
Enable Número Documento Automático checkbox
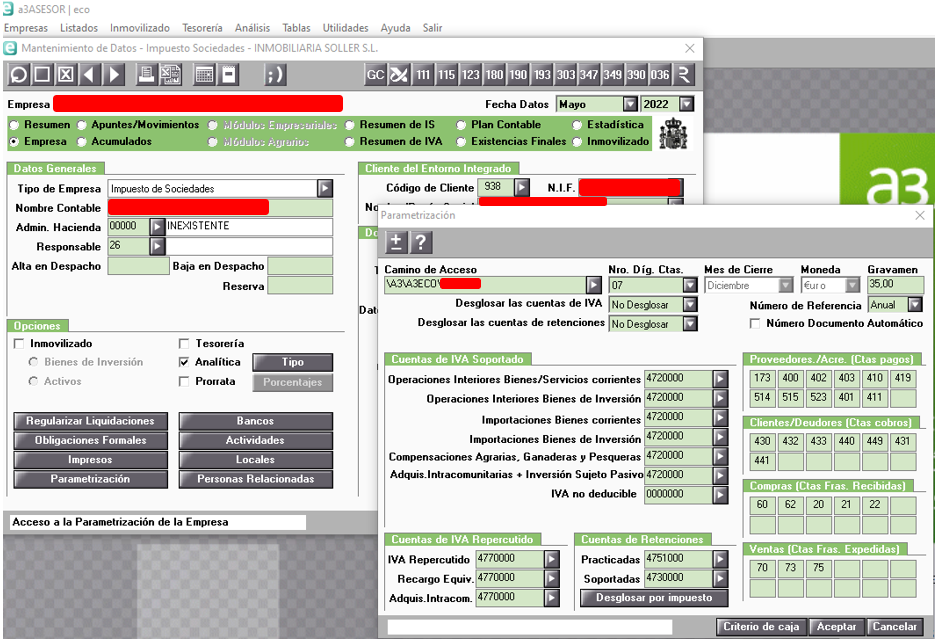(x=755, y=324)
